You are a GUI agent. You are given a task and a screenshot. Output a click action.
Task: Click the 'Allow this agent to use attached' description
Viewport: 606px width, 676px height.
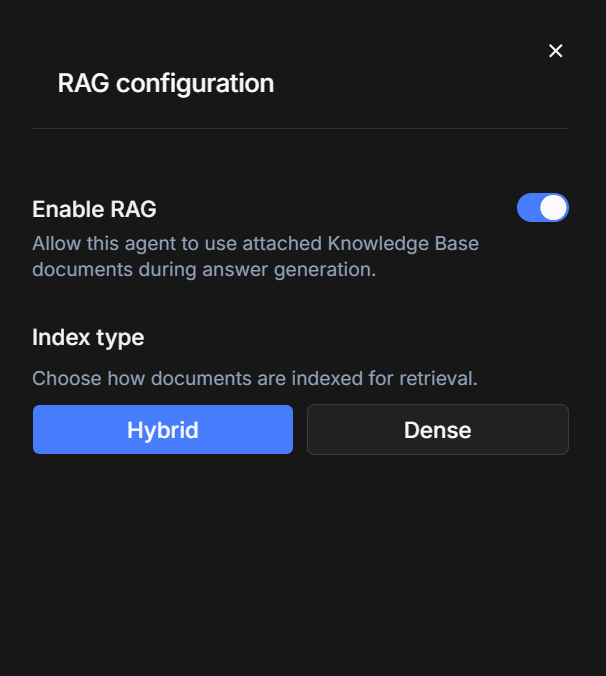[x=256, y=256]
